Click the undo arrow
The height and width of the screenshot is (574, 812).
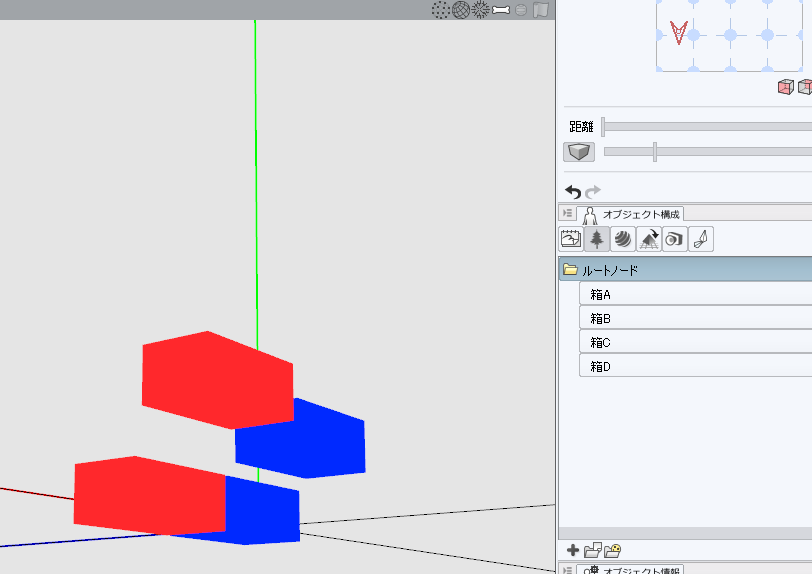[573, 191]
